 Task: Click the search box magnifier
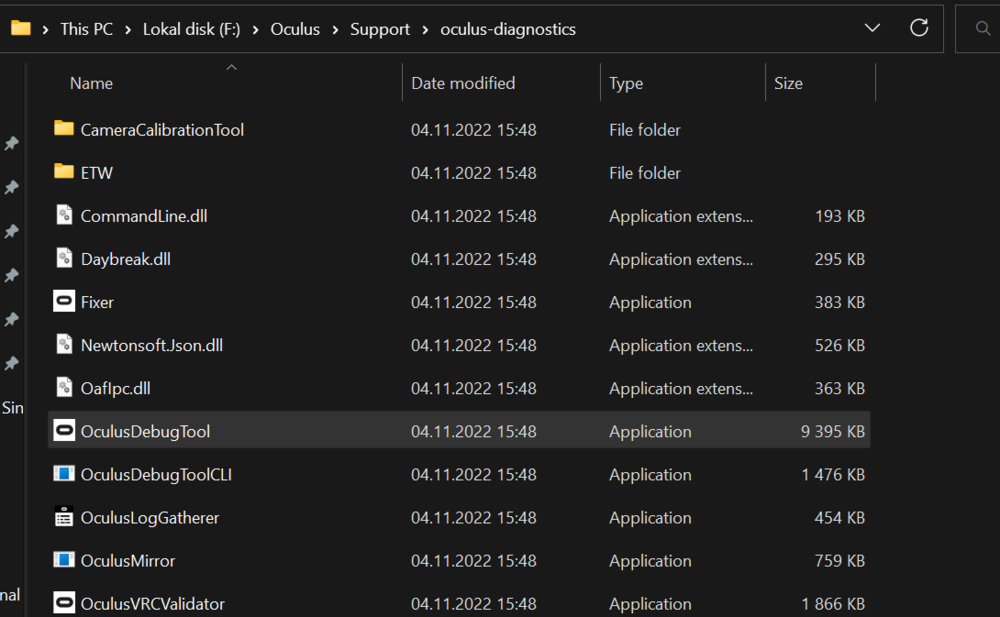tap(983, 29)
